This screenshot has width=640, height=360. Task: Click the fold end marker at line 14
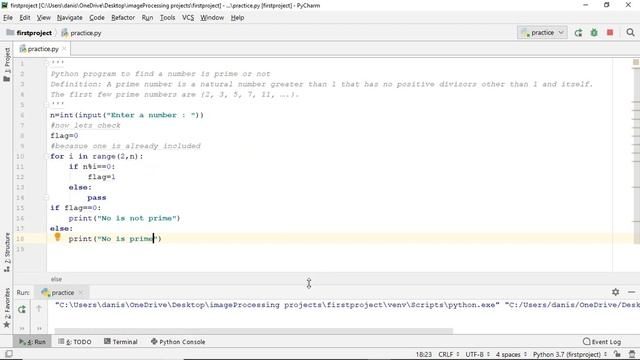(x=46, y=198)
